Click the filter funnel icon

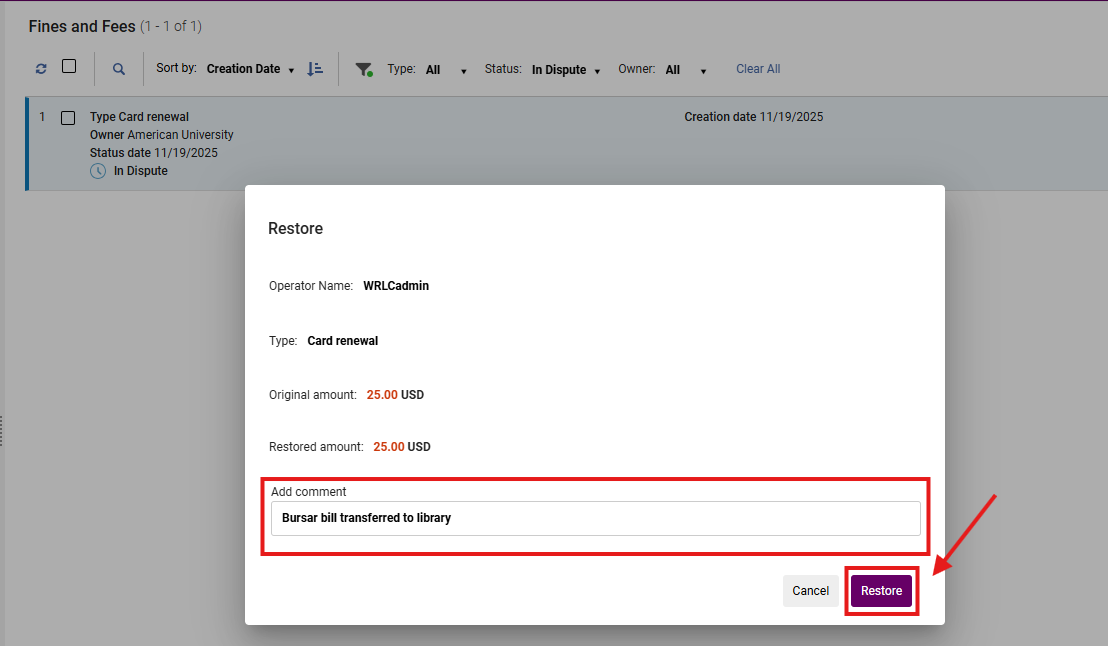(x=364, y=69)
